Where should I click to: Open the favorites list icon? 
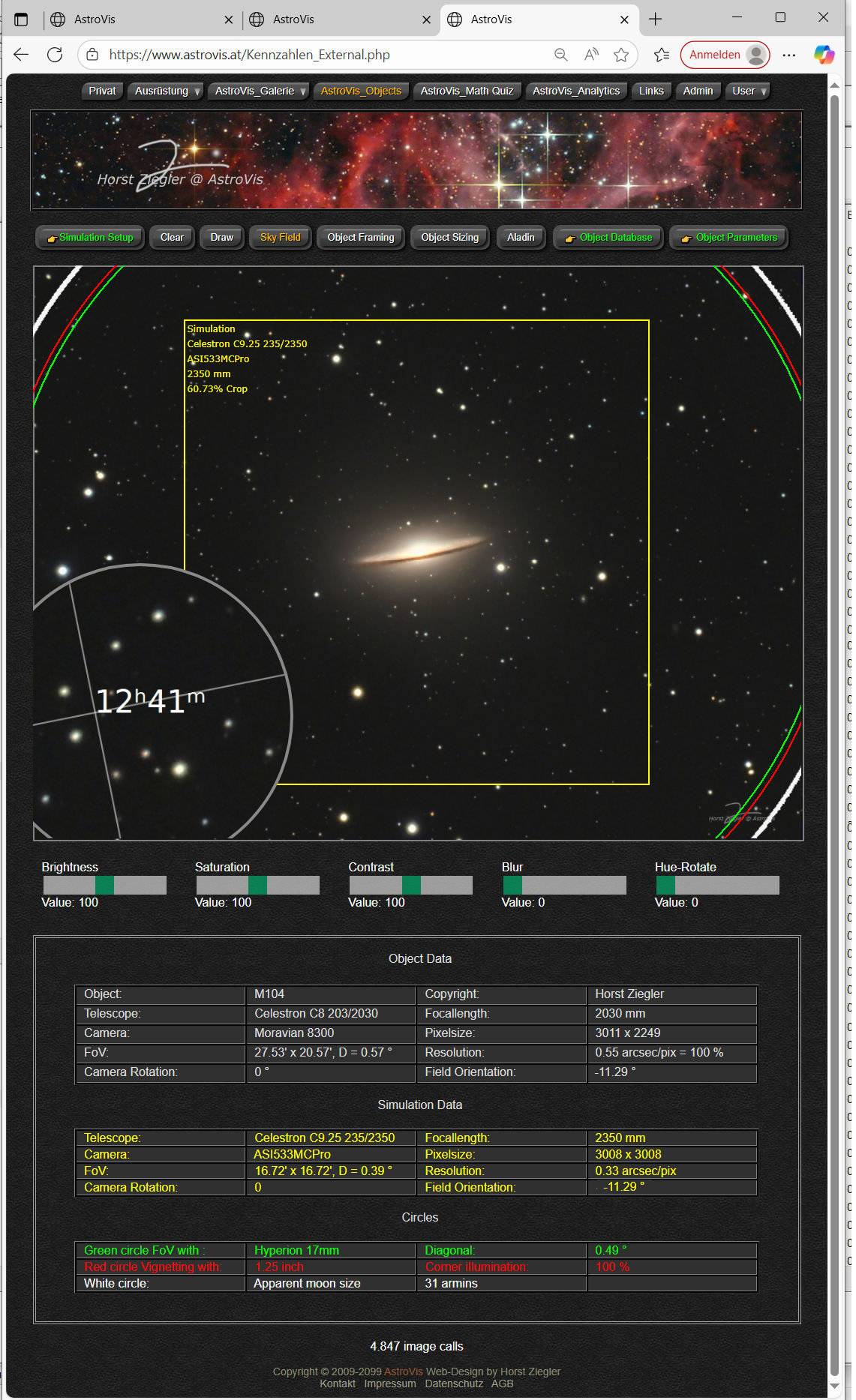coord(661,55)
